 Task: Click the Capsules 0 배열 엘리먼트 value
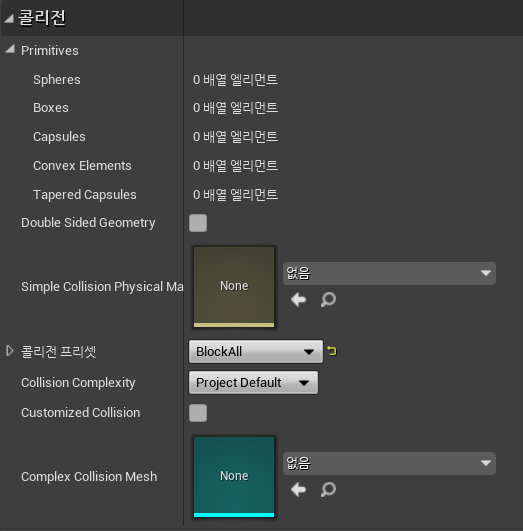coord(235,137)
